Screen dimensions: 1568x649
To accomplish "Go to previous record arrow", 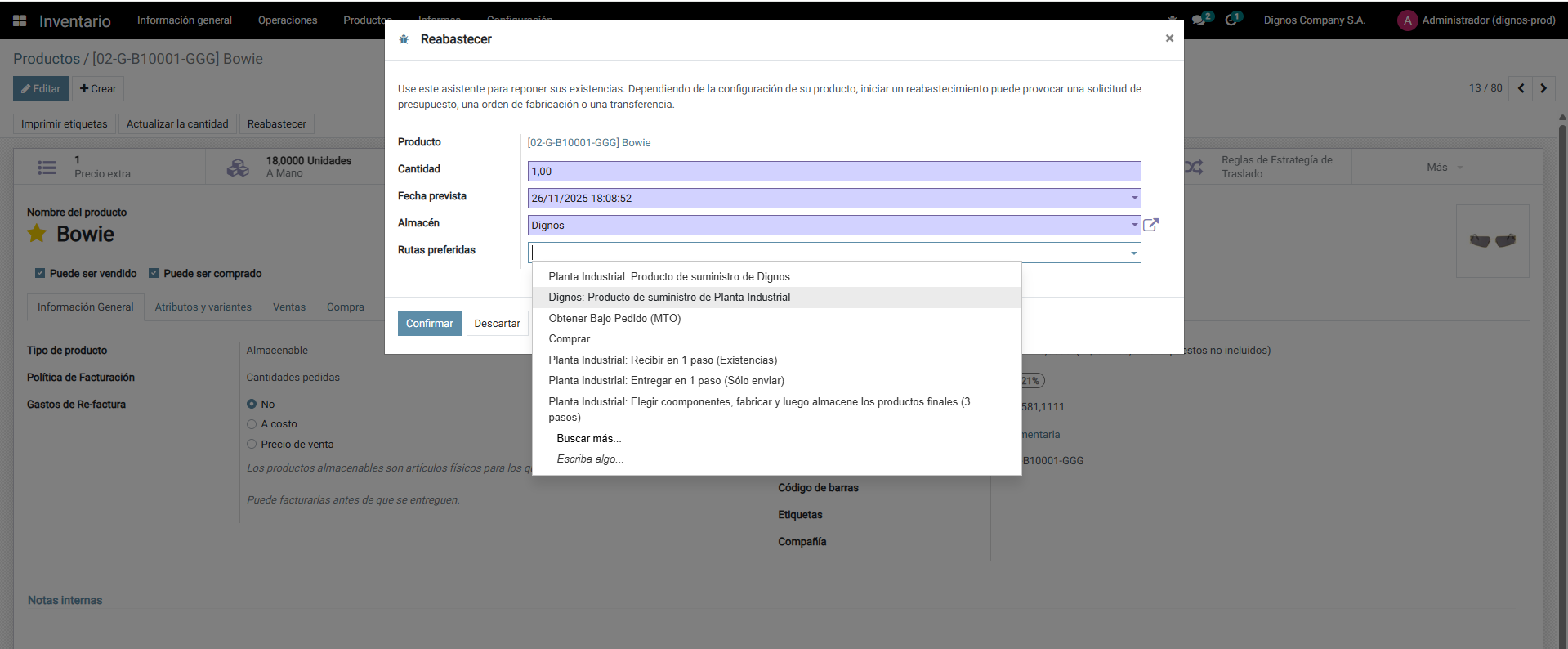I will coord(1521,88).
